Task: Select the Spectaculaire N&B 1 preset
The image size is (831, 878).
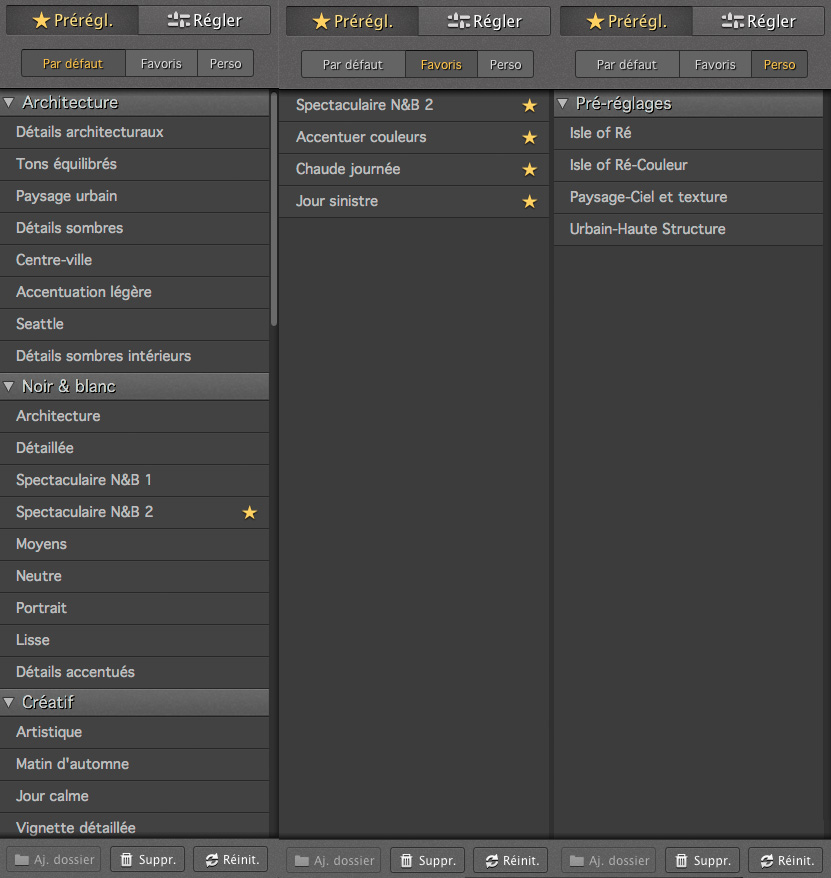Action: 134,480
